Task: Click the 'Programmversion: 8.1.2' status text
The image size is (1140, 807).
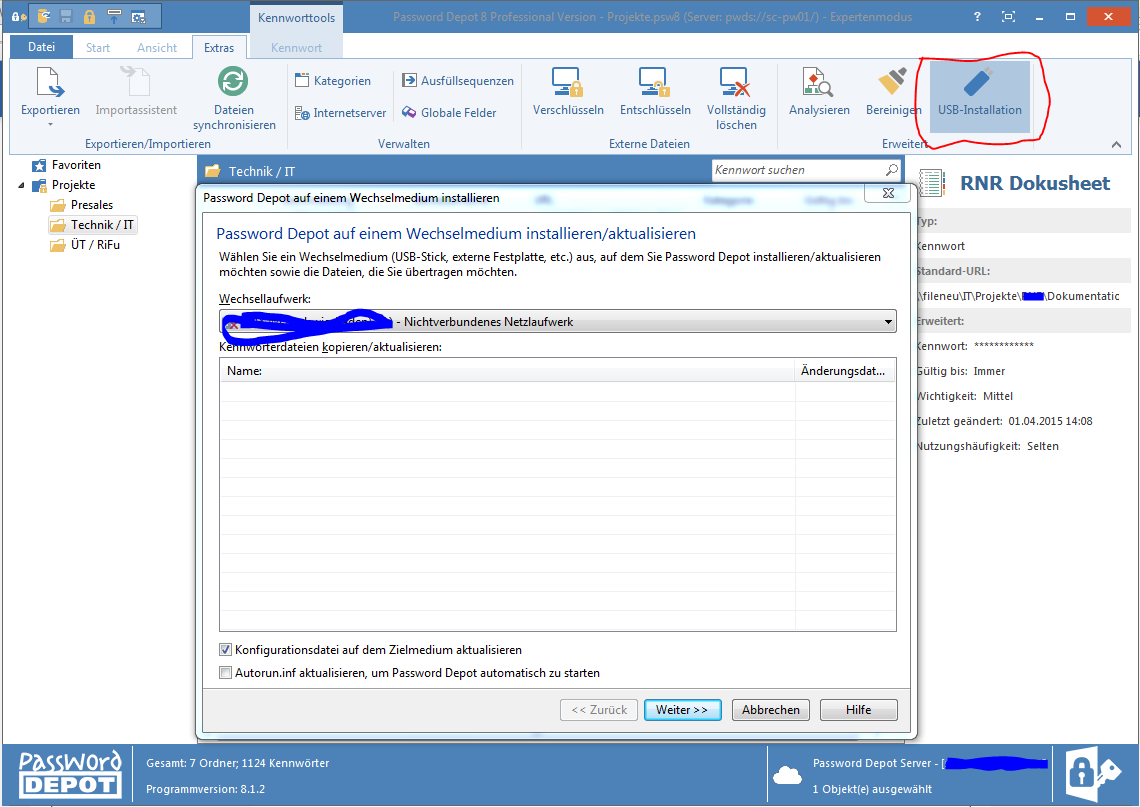Action: tap(206, 789)
